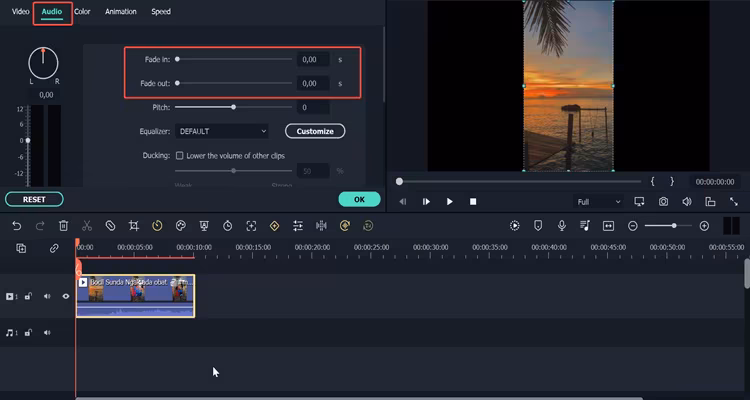Click the Undo icon
The height and width of the screenshot is (400, 750).
(17, 226)
